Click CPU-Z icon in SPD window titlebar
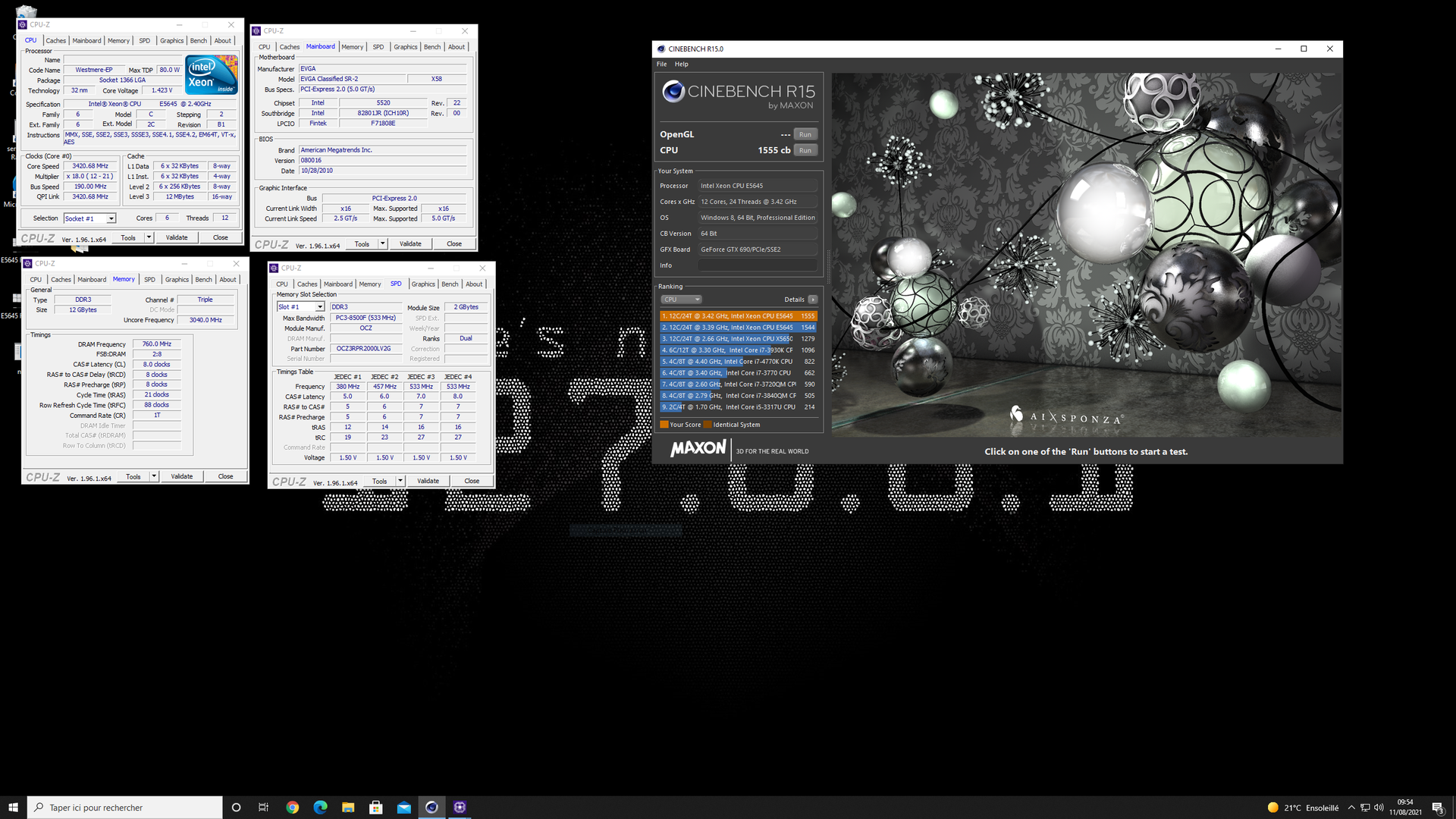This screenshot has height=819, width=1456. pos(275,268)
